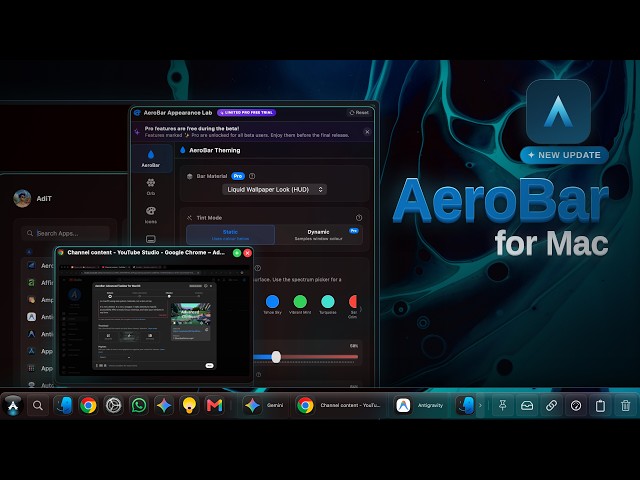Click the green button on Chrome window preview
This screenshot has height=480, width=640.
point(237,253)
